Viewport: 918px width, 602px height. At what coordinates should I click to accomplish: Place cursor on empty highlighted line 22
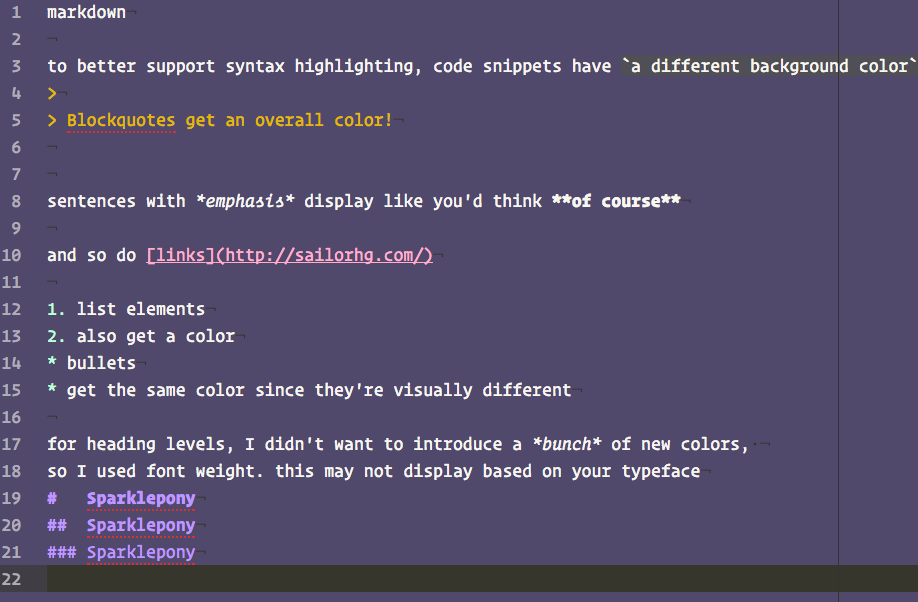(x=482, y=579)
